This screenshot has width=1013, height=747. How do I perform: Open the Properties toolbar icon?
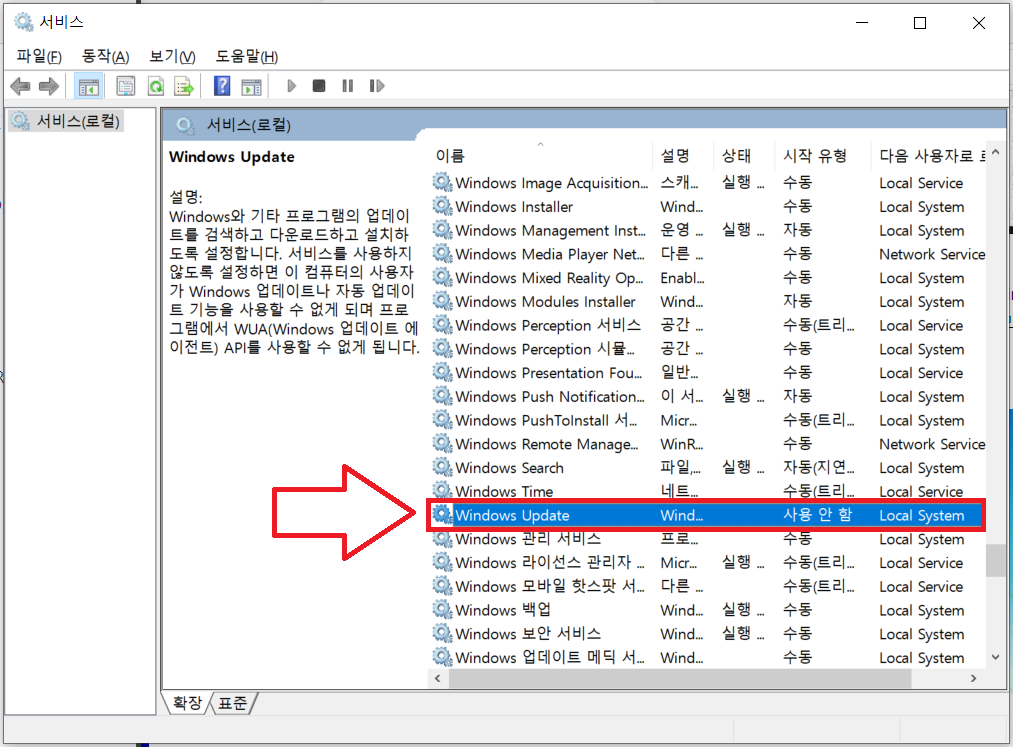pos(125,86)
